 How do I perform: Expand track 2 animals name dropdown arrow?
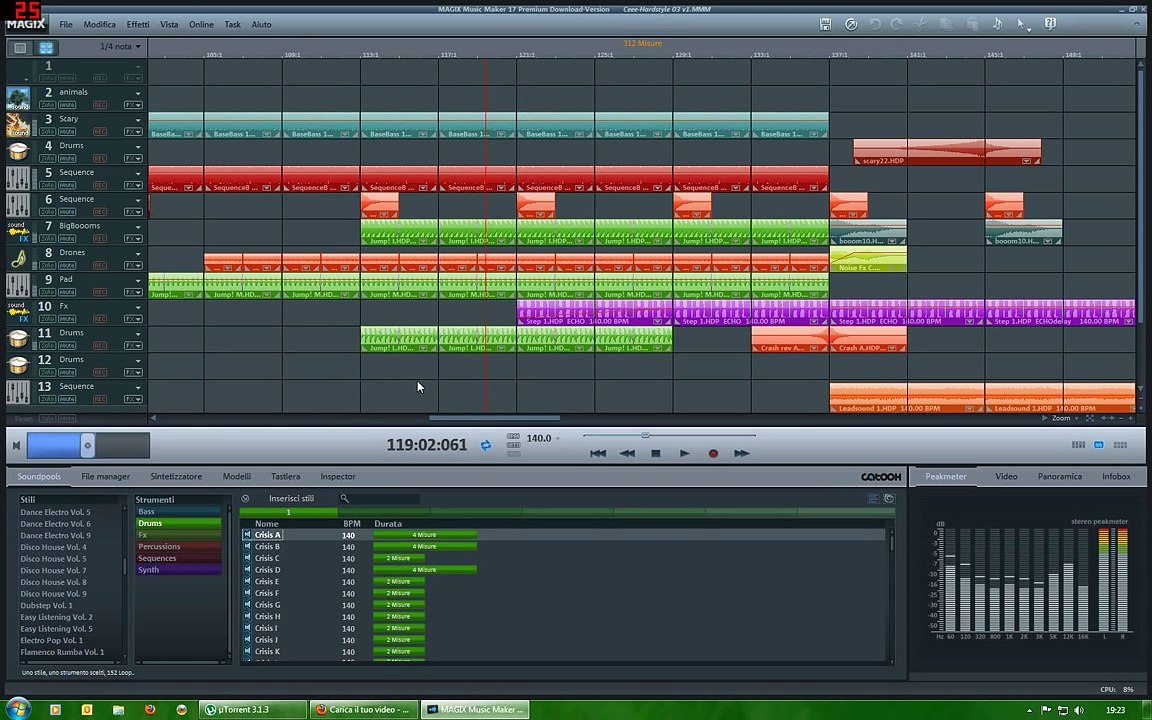click(137, 93)
